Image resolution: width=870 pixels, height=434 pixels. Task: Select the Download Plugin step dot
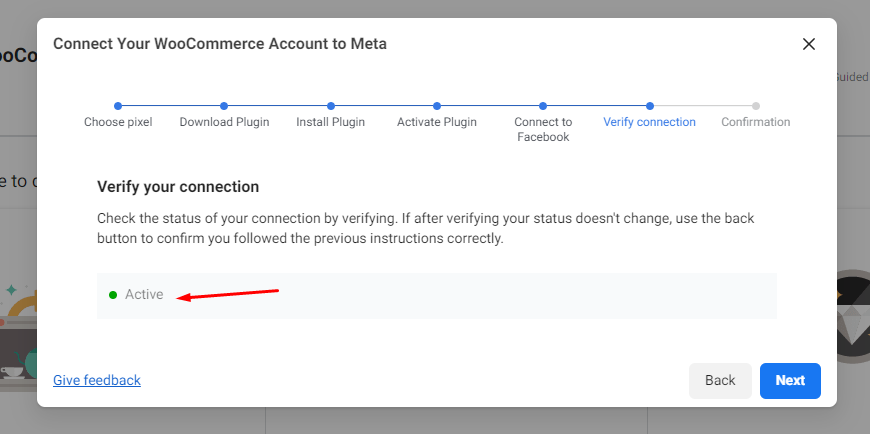point(224,106)
